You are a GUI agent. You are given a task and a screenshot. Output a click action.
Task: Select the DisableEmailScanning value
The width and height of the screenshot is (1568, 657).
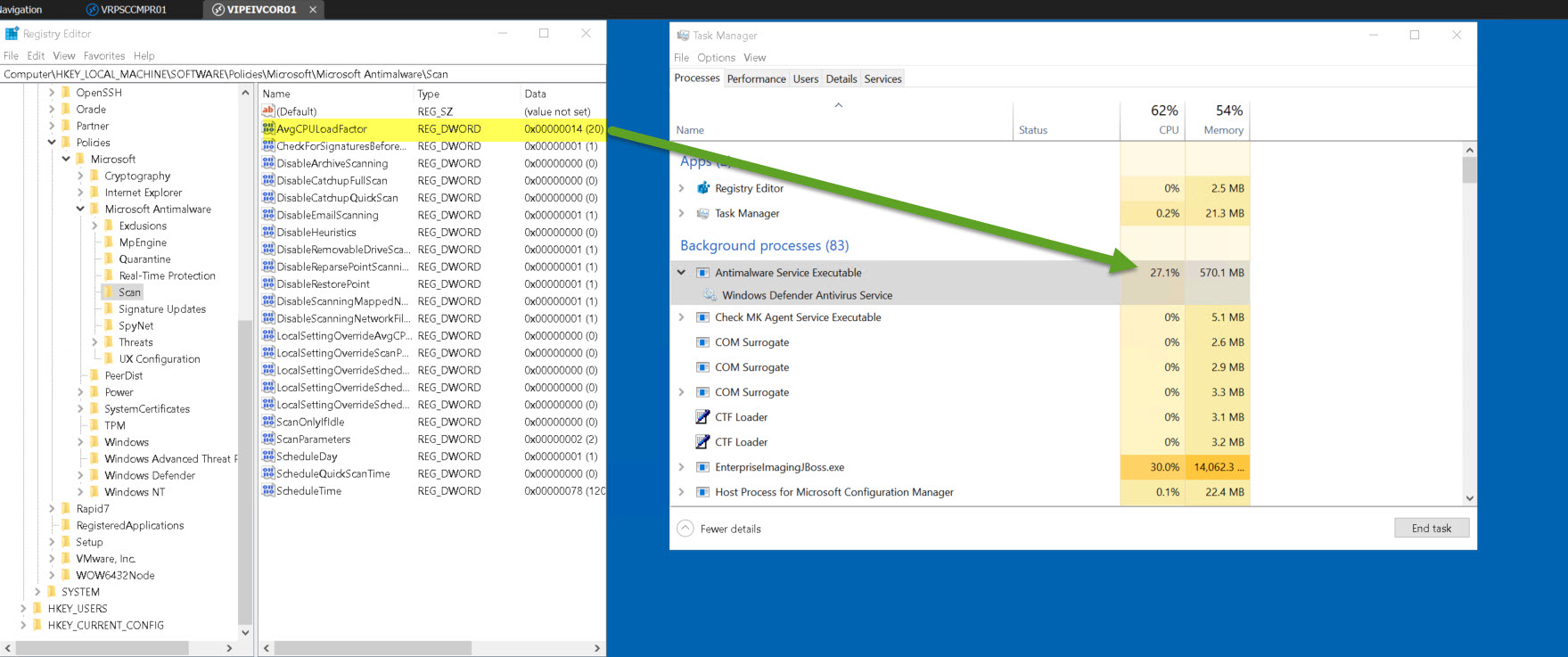pos(431,215)
